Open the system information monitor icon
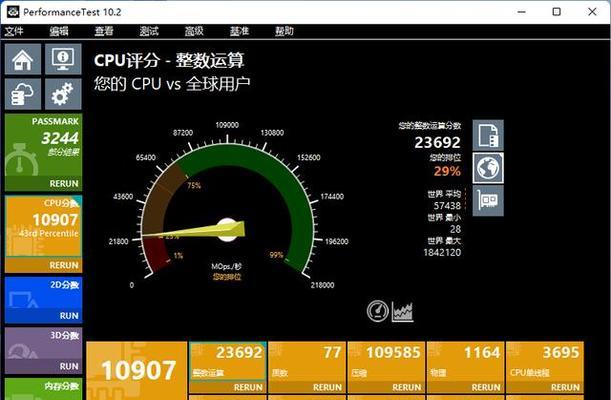 click(x=63, y=59)
